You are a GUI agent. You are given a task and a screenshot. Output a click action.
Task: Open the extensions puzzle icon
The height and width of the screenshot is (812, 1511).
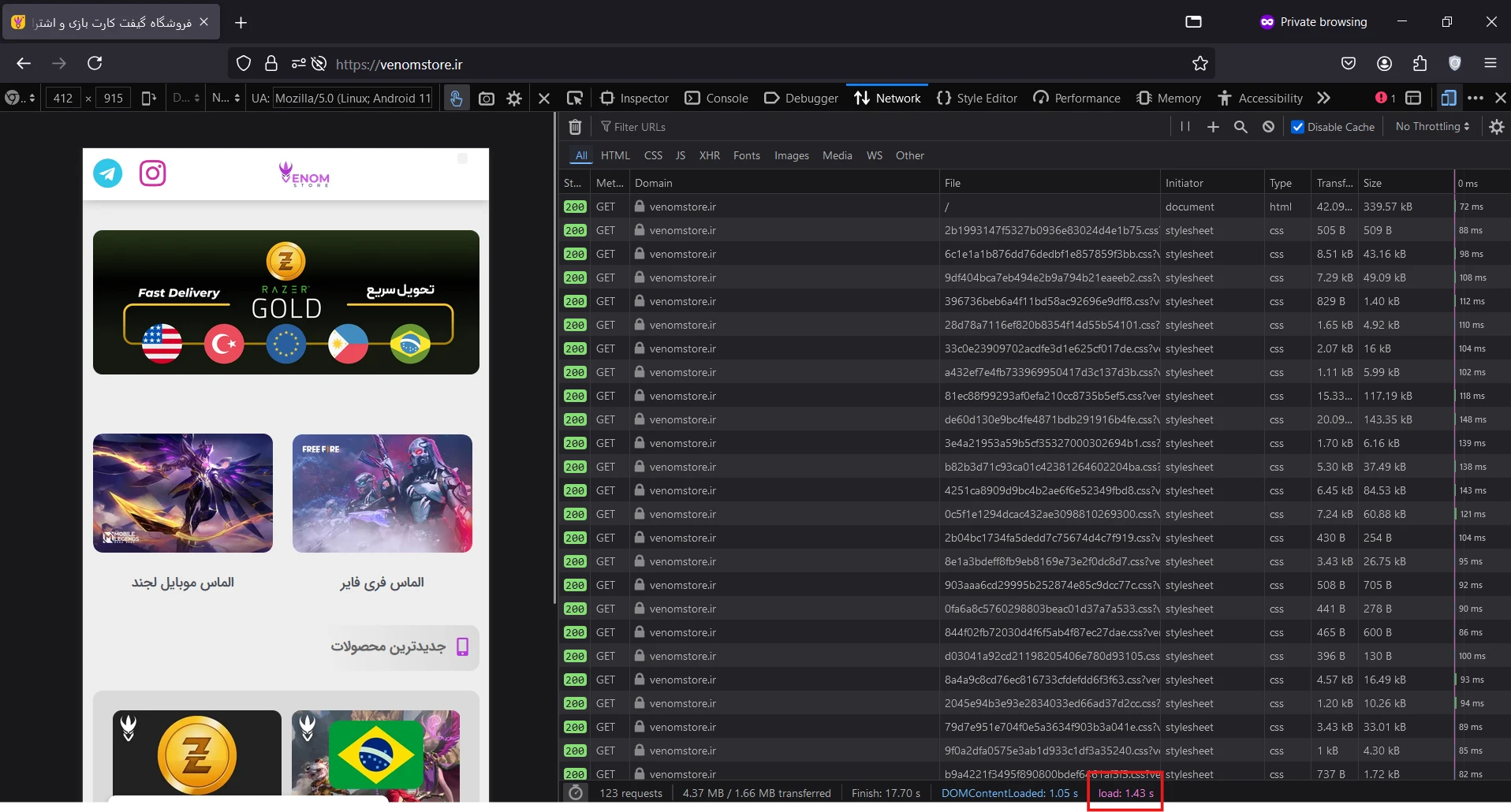point(1420,63)
